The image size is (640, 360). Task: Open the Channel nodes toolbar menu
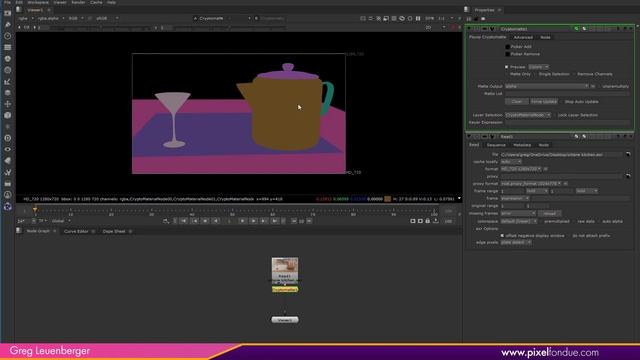tap(7, 47)
